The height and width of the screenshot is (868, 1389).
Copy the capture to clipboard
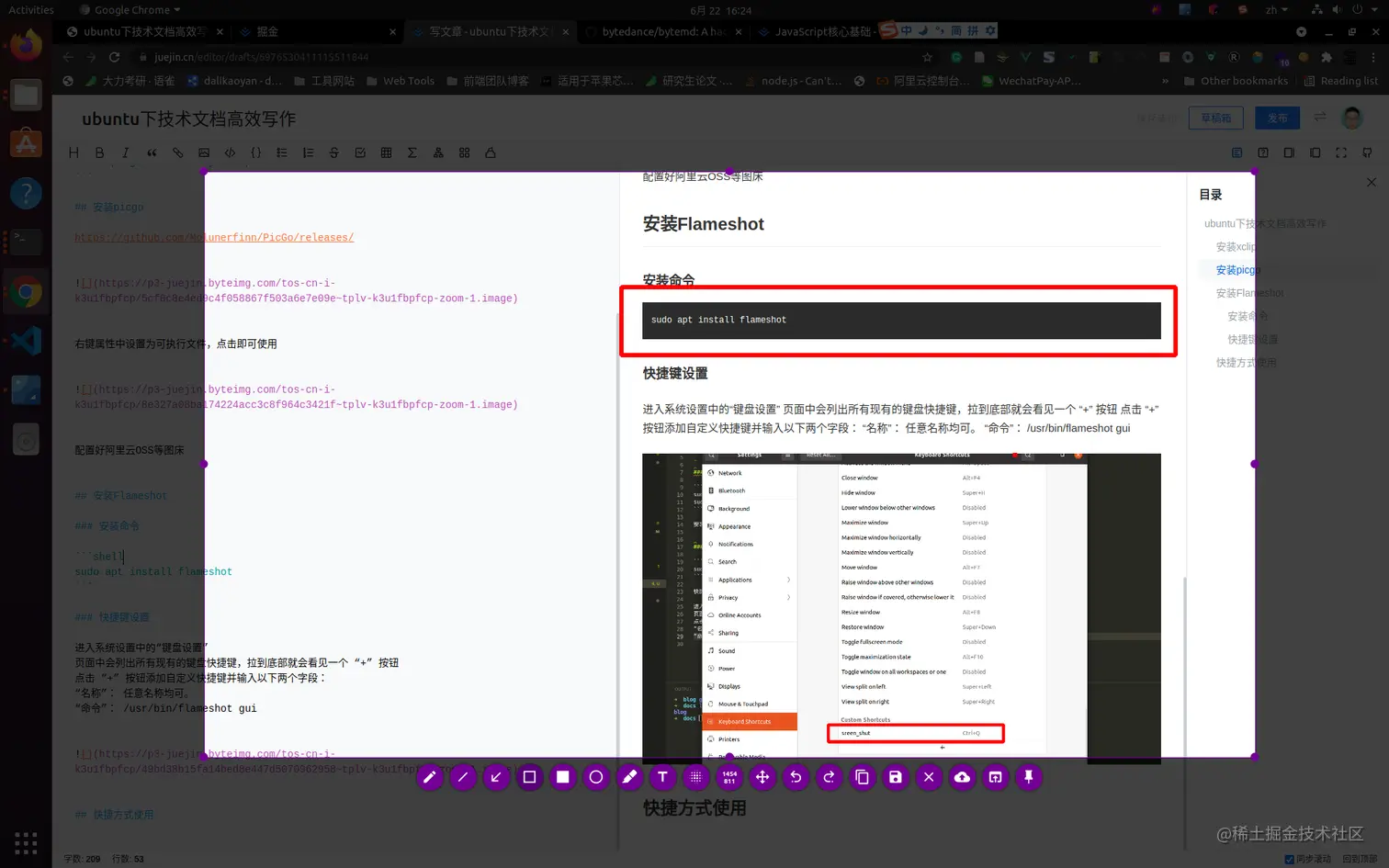pos(863,777)
